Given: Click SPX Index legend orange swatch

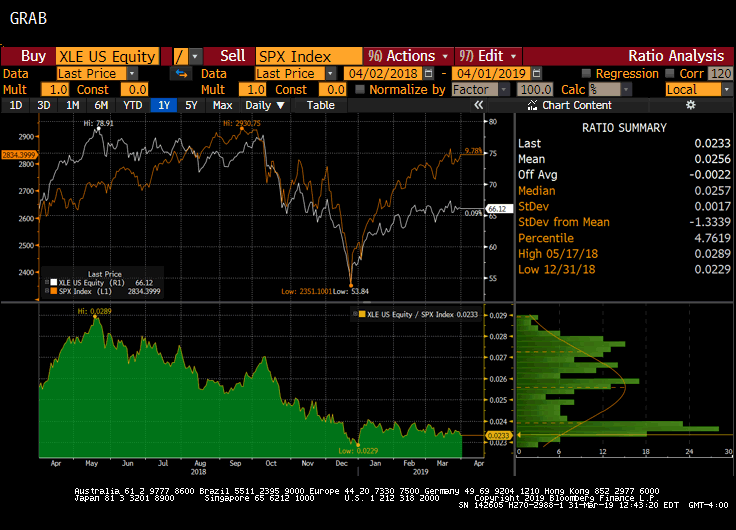Looking at the screenshot, I should (54, 291).
